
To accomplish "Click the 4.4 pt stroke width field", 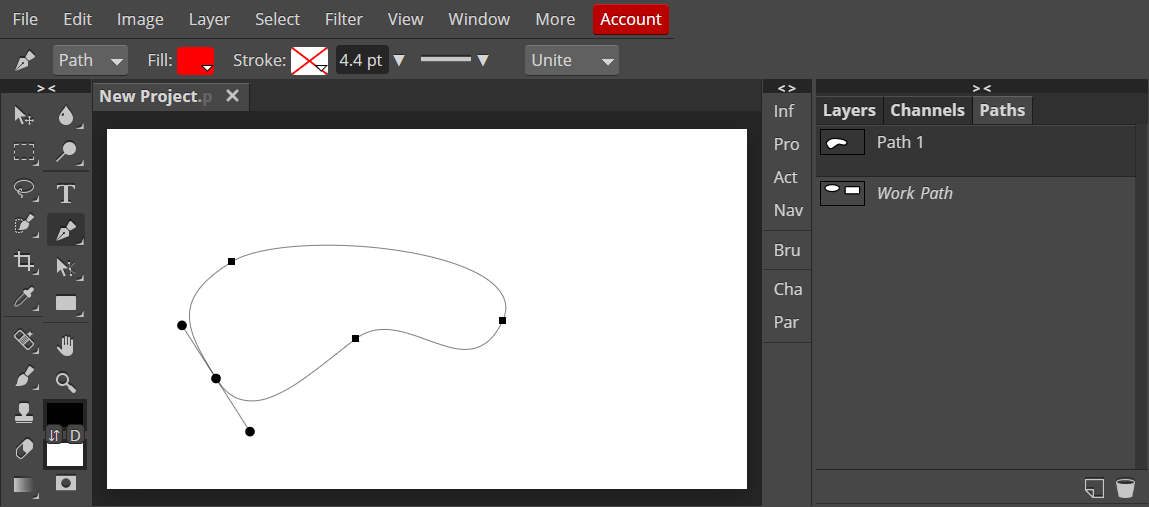I will pyautogui.click(x=361, y=60).
